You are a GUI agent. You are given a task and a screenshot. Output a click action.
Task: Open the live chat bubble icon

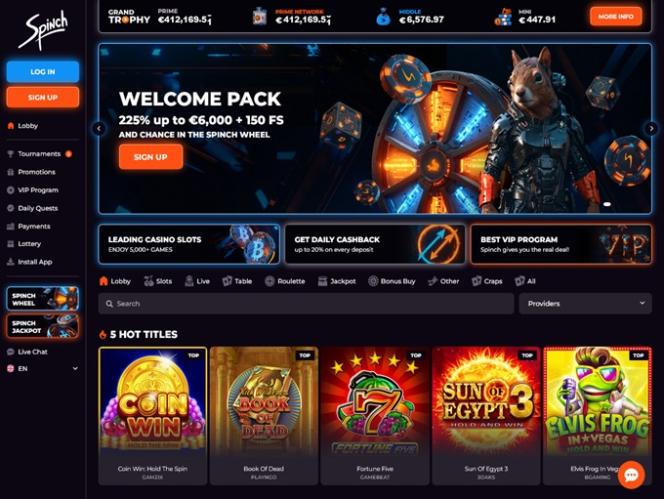click(x=631, y=475)
